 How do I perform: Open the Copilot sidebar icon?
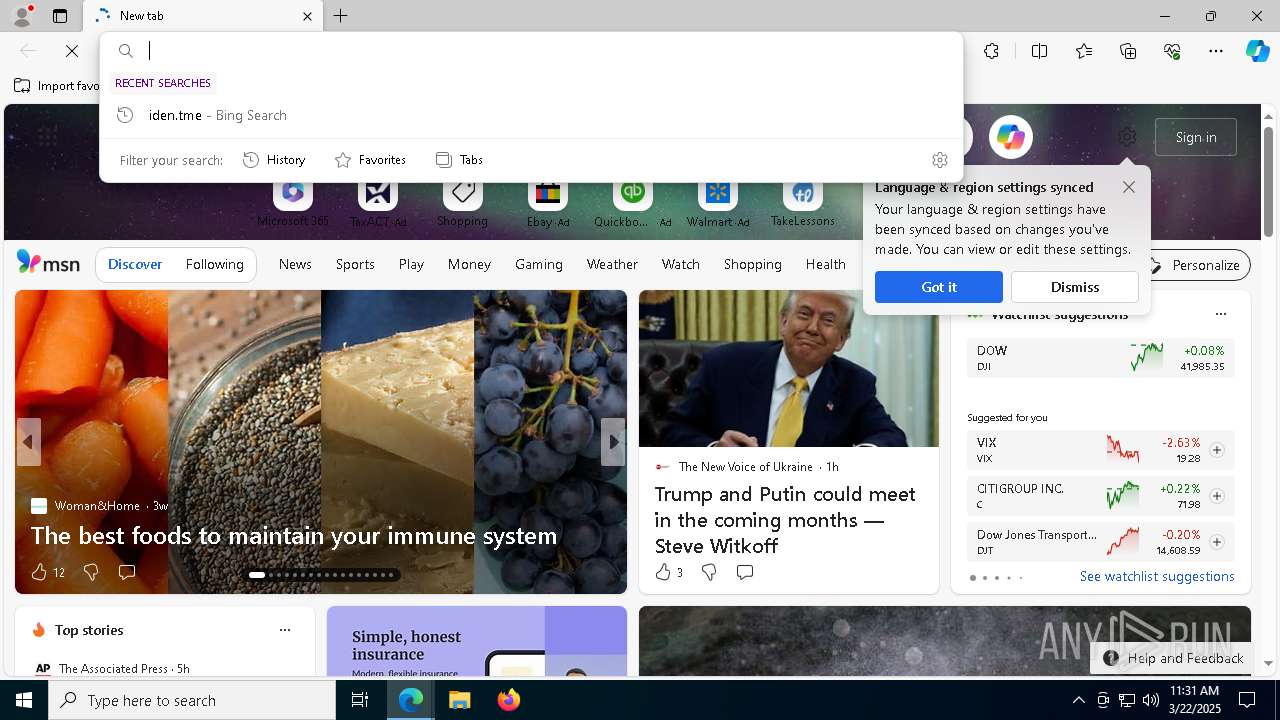(x=1258, y=51)
